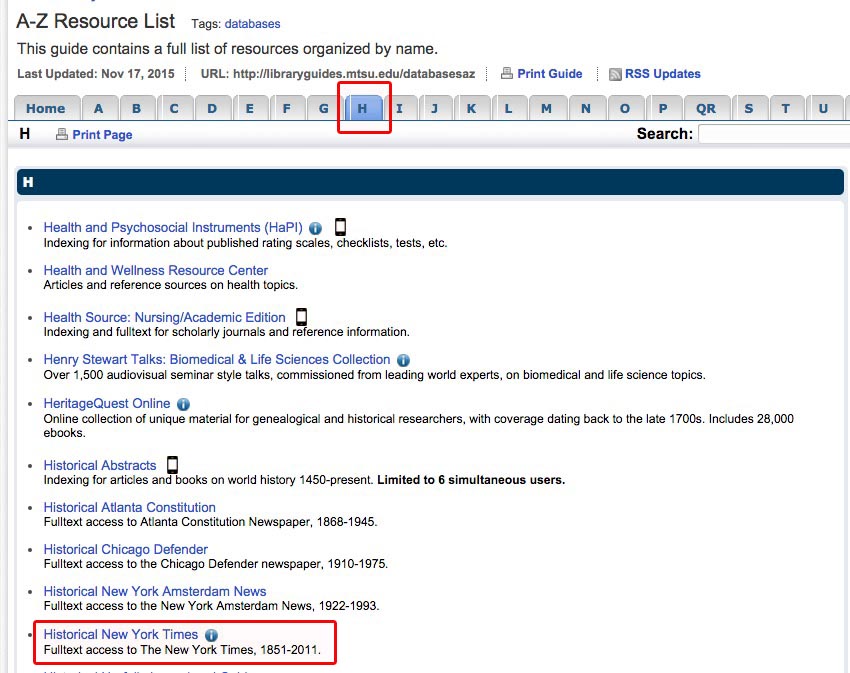The width and height of the screenshot is (850, 673).
Task: Click the 'A-Z Resource List' heading
Action: pyautogui.click(x=95, y=21)
